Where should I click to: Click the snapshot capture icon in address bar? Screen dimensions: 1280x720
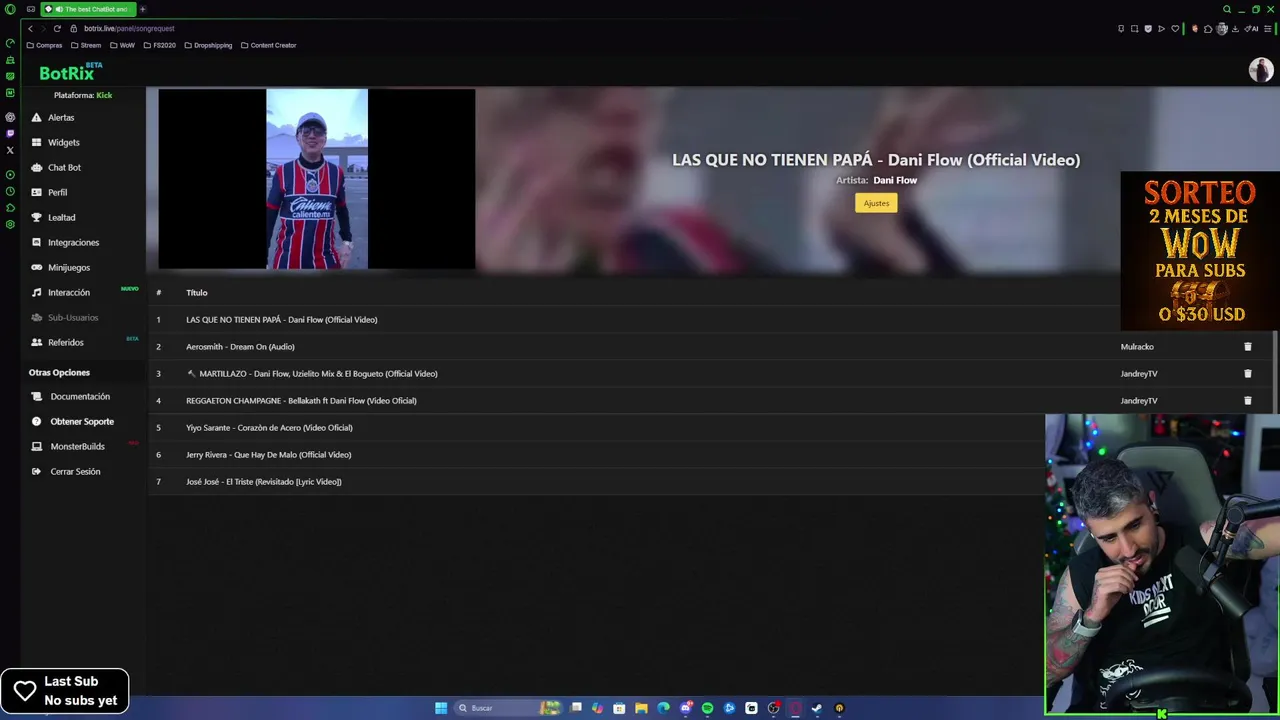[x=1134, y=29]
